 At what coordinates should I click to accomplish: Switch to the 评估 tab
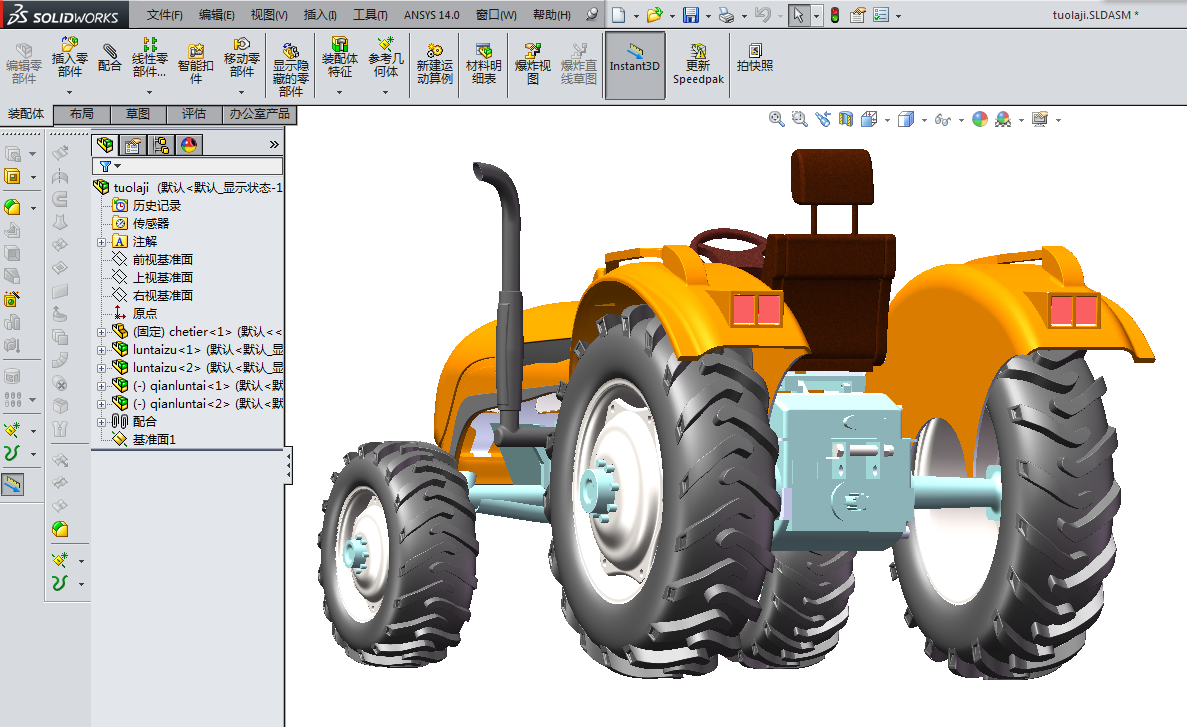(194, 114)
